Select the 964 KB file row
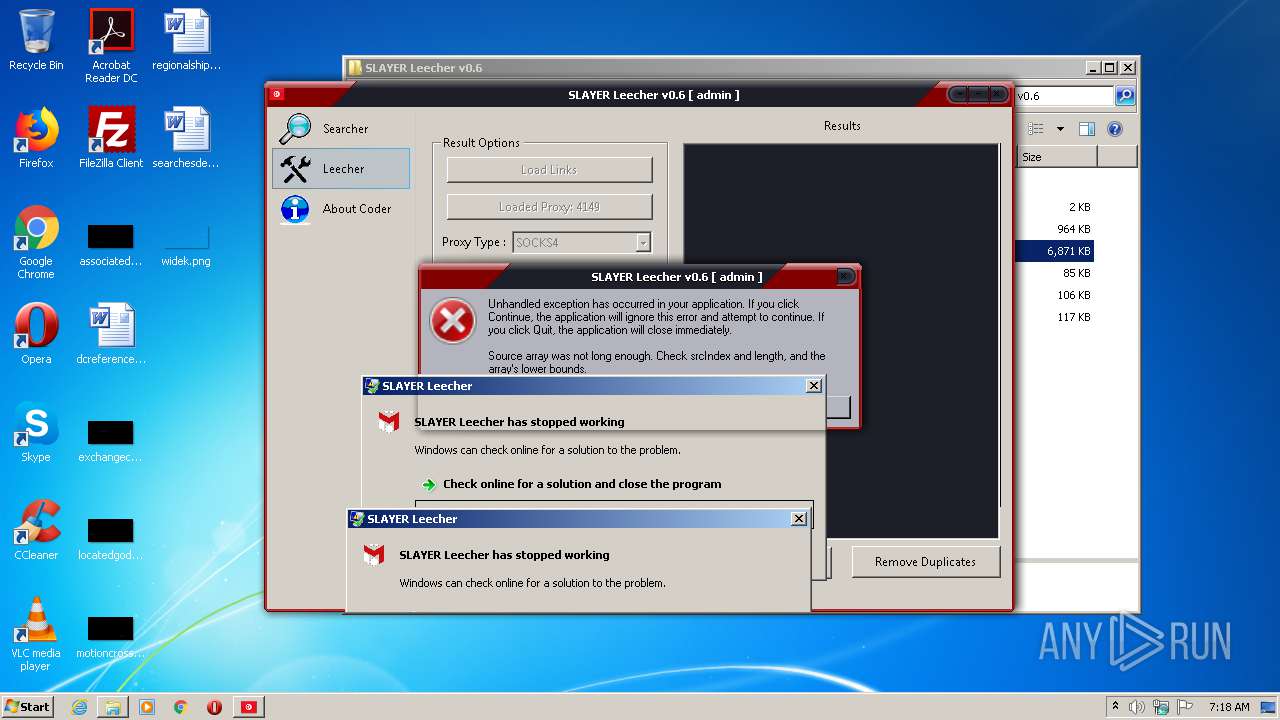 coord(1054,229)
